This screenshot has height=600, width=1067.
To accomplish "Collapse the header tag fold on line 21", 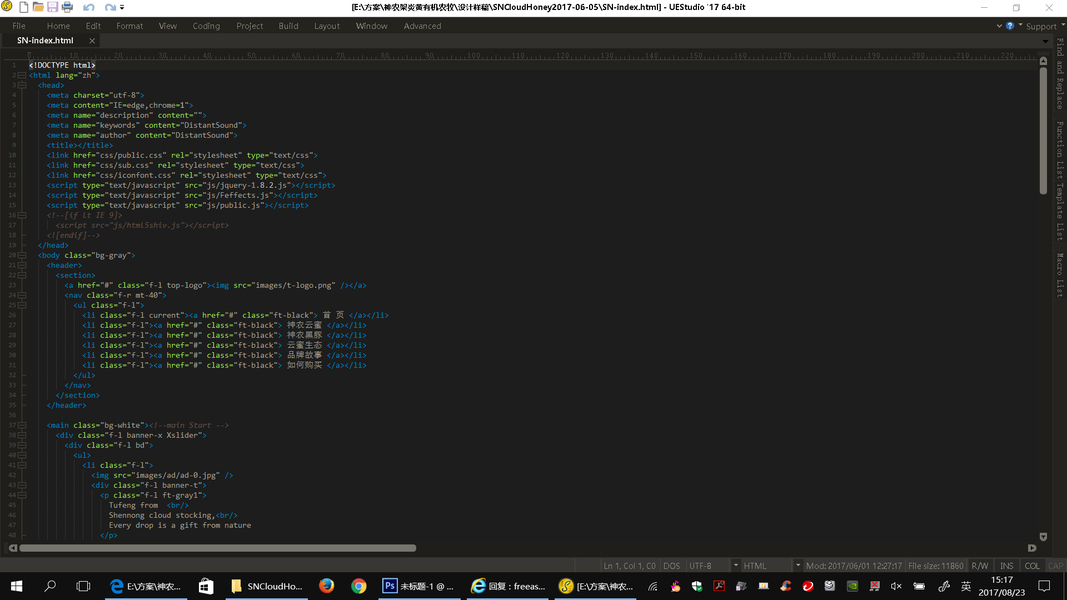I will point(22,265).
